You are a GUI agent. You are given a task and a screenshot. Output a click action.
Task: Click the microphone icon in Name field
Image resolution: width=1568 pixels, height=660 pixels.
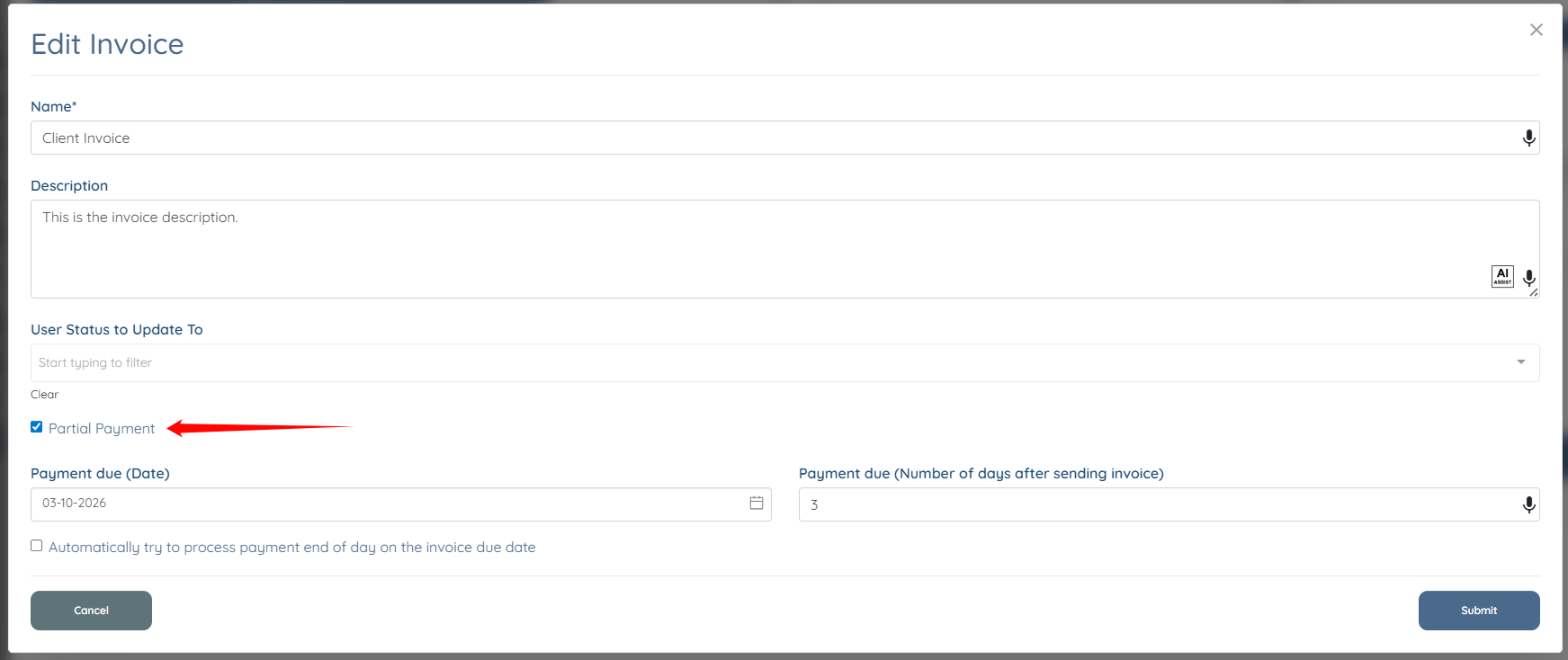coord(1528,138)
